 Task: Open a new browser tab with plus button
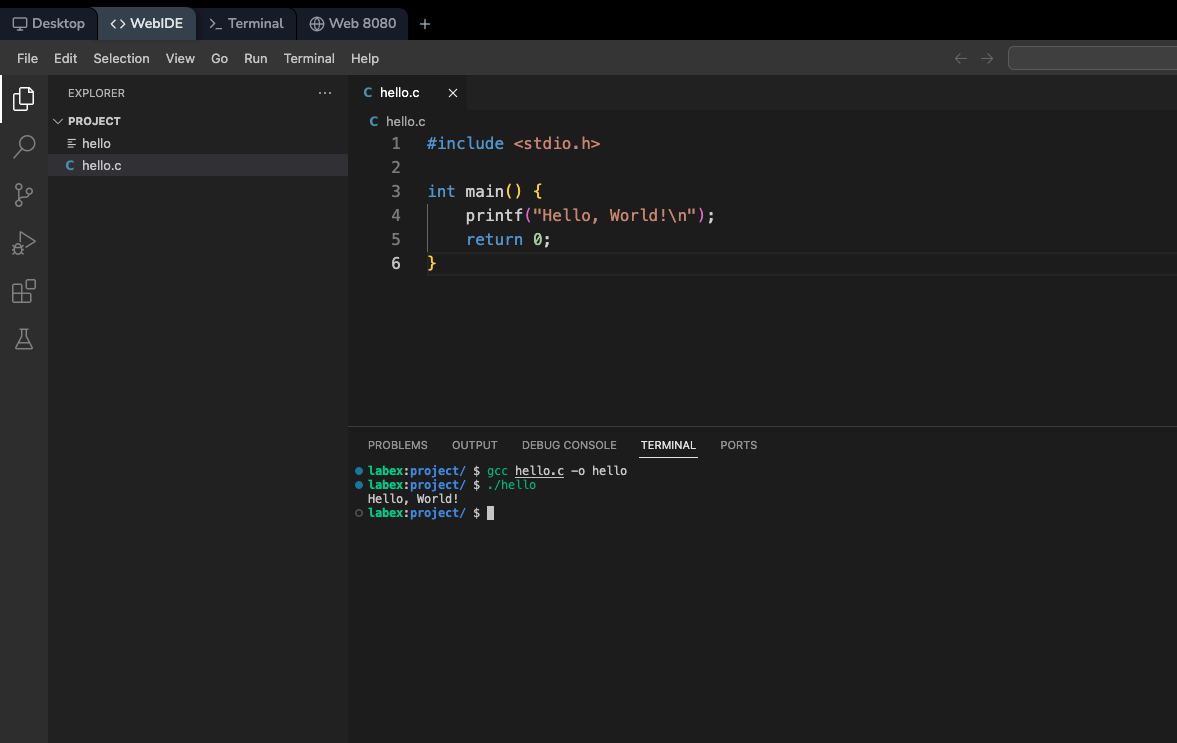click(424, 23)
